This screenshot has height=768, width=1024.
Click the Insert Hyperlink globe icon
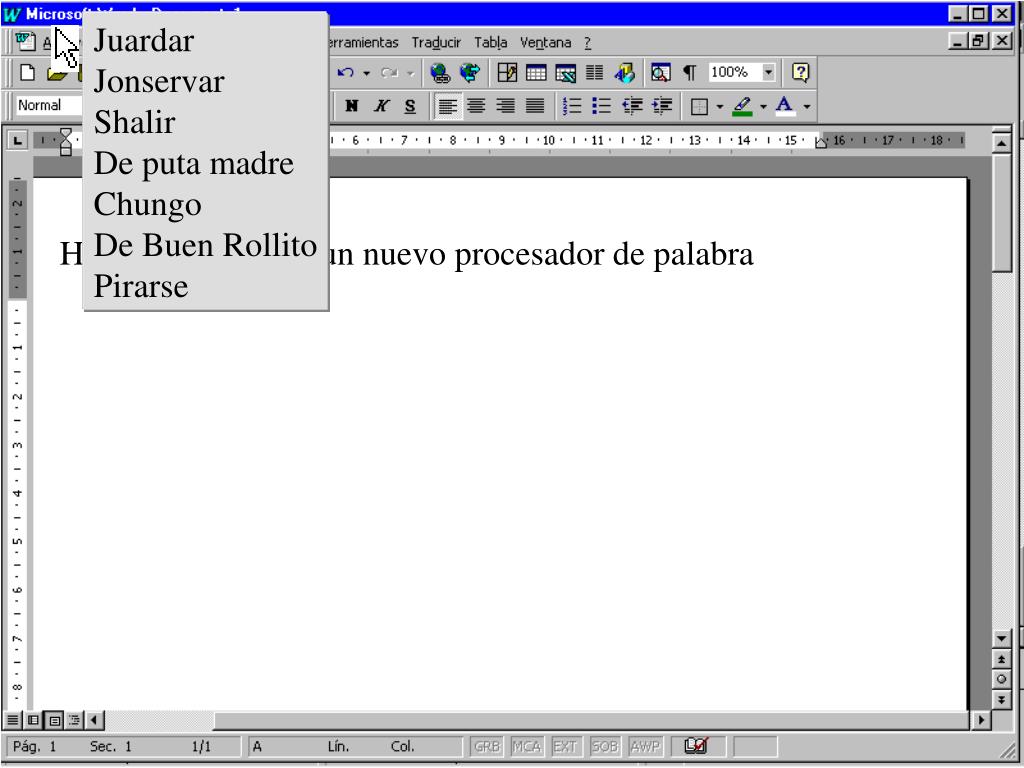pyautogui.click(x=440, y=72)
